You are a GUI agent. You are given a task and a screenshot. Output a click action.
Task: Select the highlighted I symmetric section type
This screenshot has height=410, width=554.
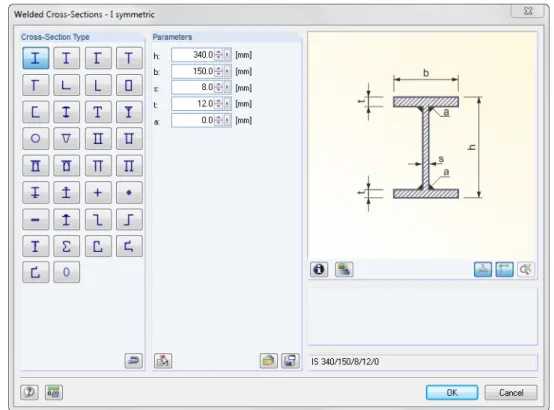35,58
